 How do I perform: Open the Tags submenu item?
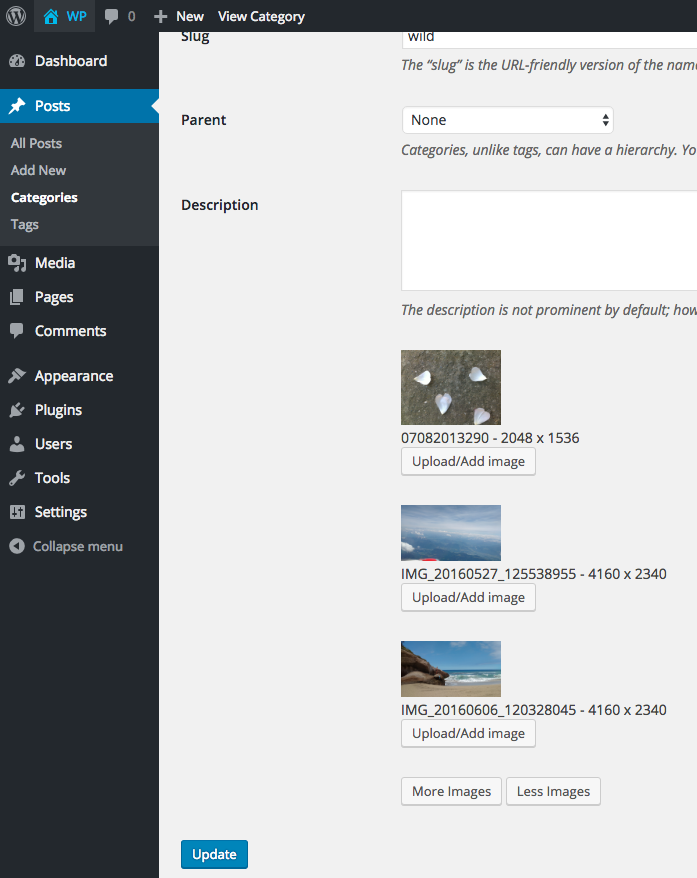[x=25, y=225]
